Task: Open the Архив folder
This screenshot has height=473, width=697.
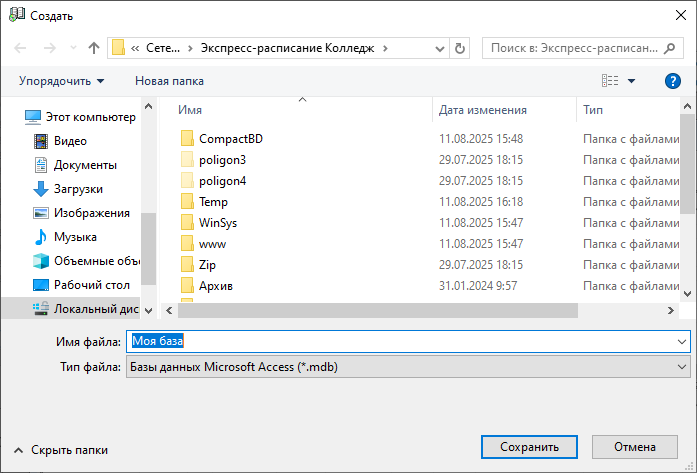Action: tap(216, 286)
